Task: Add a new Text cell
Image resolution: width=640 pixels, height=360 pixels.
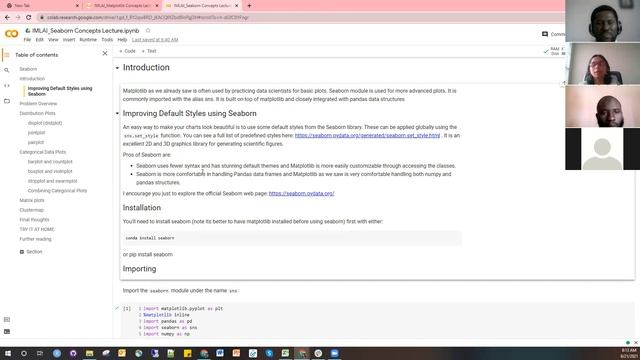Action: (x=149, y=51)
